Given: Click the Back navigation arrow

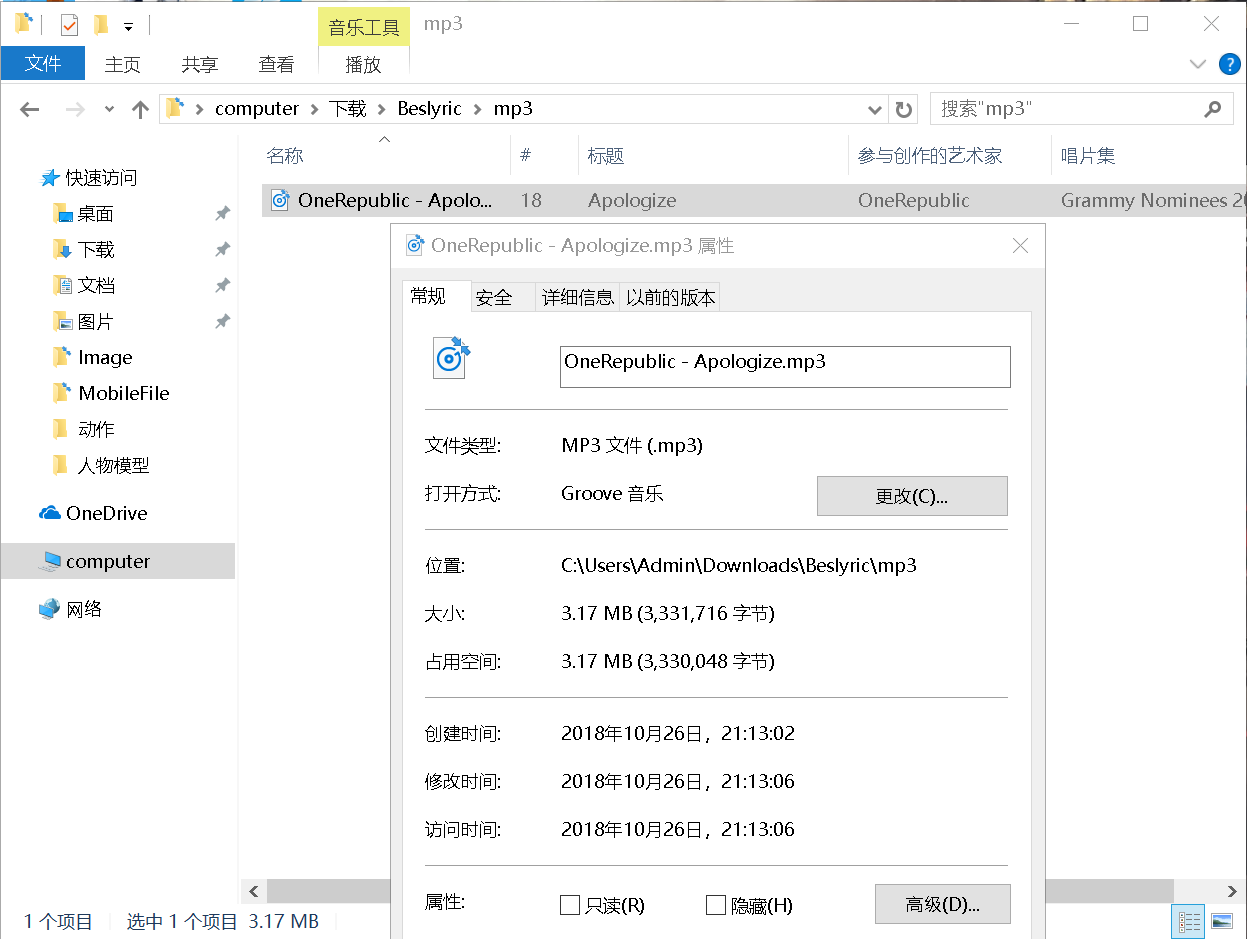Looking at the screenshot, I should 30,110.
